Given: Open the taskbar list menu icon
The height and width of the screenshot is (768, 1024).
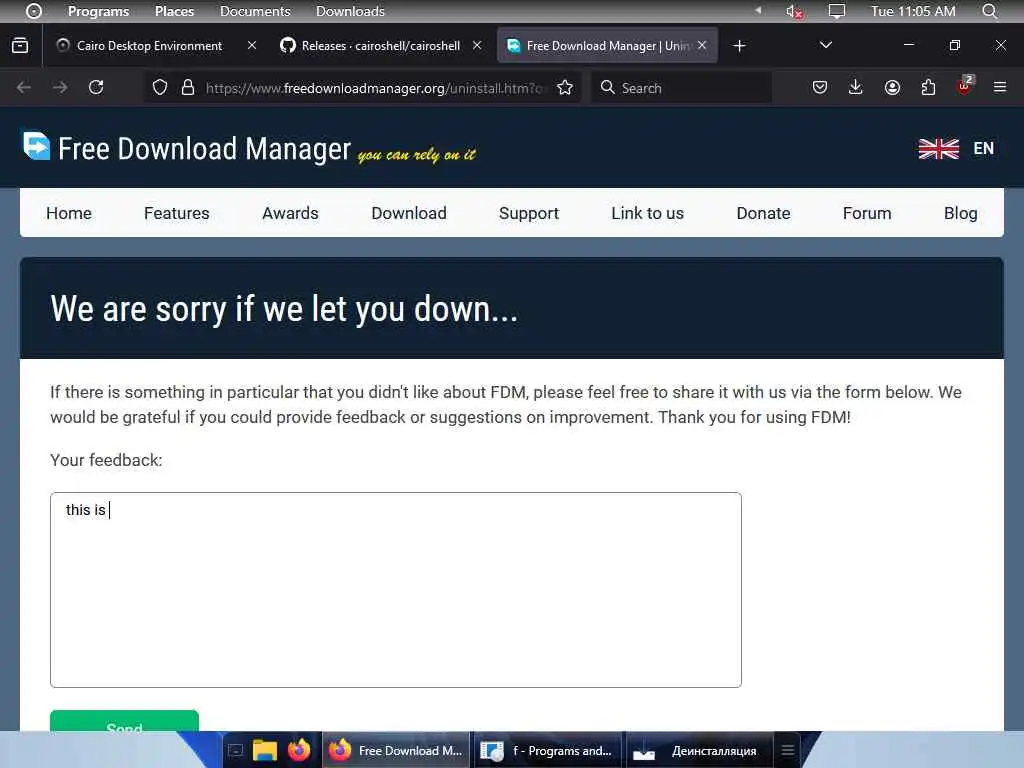Looking at the screenshot, I should pyautogui.click(x=788, y=750).
